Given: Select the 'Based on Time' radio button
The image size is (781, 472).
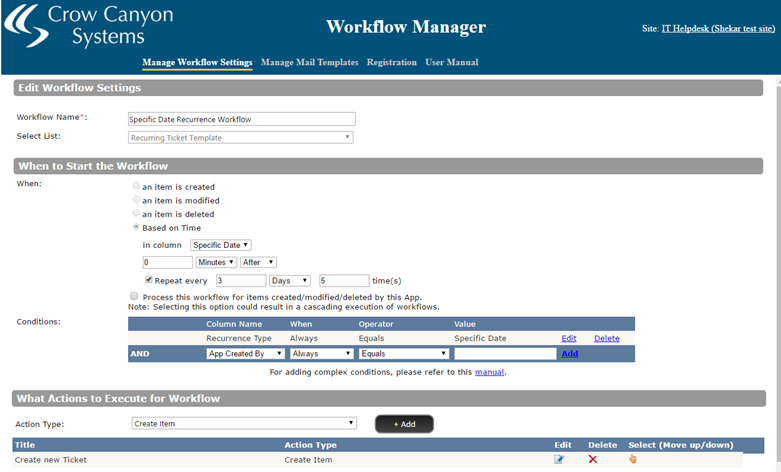Looking at the screenshot, I should coord(136,227).
